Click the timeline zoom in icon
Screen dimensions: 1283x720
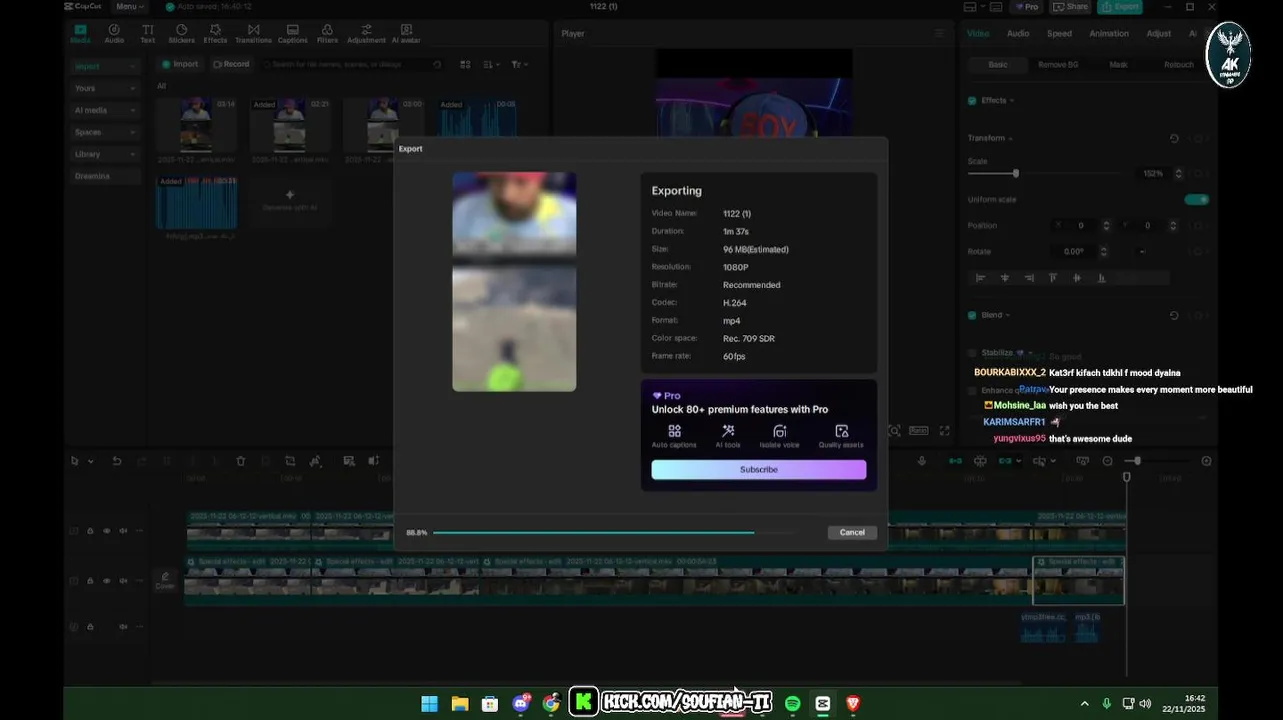click(1206, 461)
